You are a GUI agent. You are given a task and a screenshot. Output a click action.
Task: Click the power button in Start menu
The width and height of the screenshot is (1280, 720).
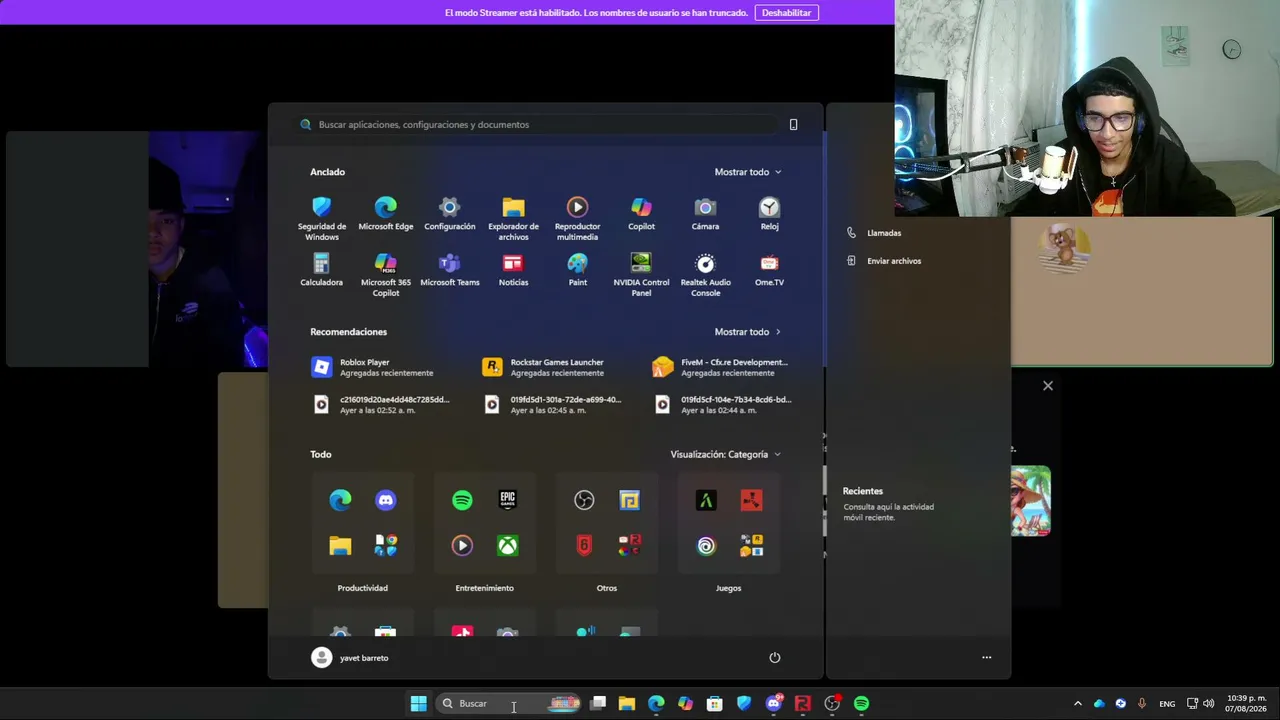774,658
